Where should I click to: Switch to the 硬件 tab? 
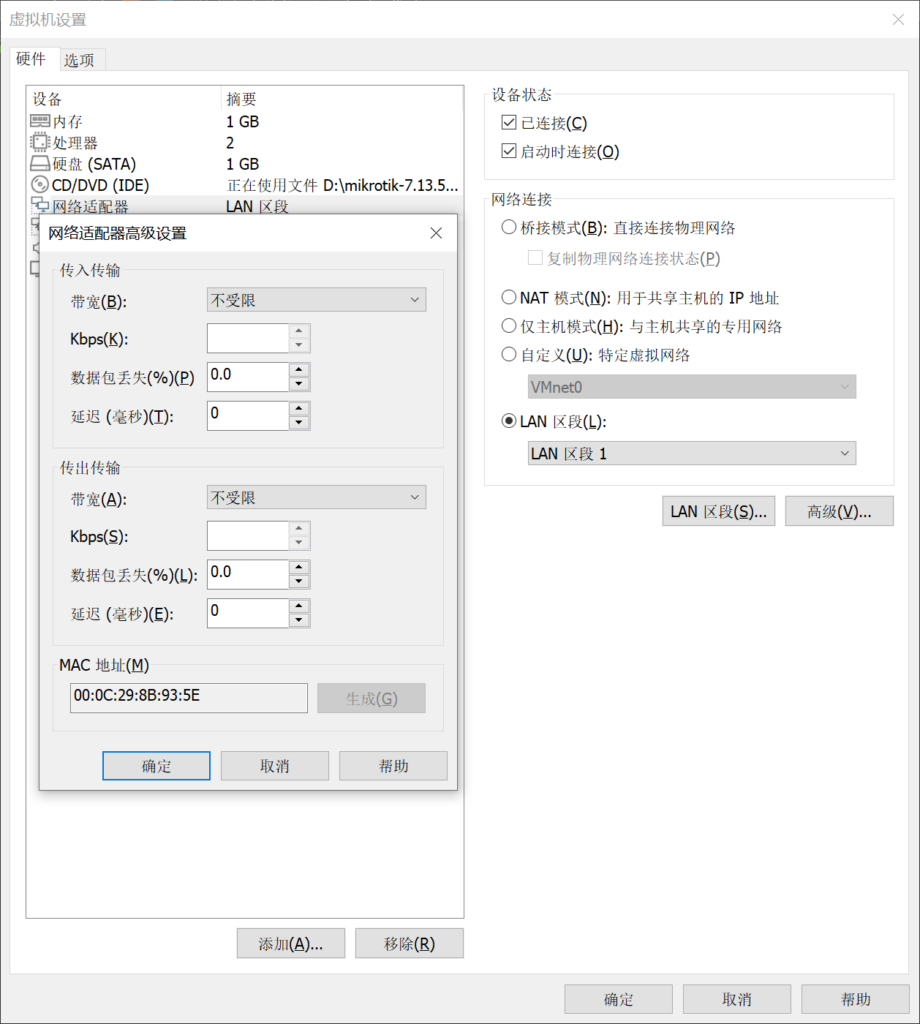(31, 59)
